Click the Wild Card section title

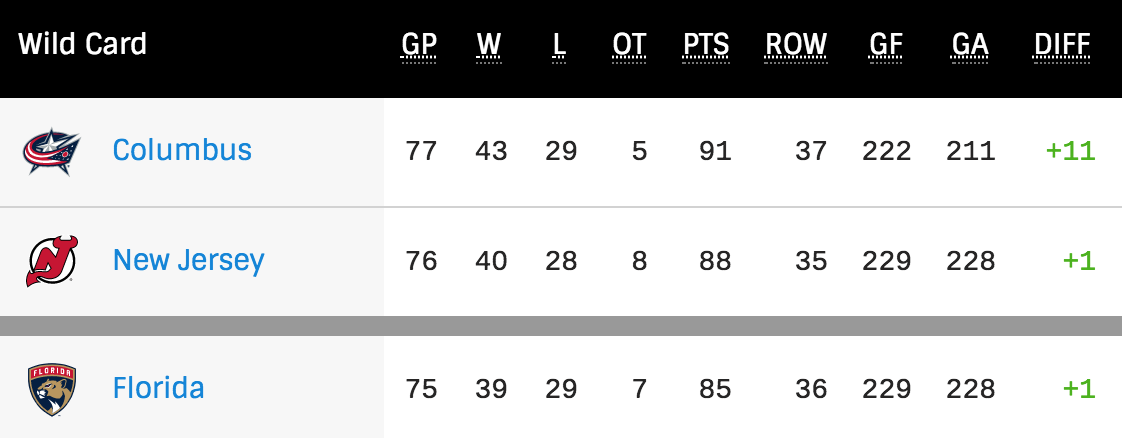83,44
